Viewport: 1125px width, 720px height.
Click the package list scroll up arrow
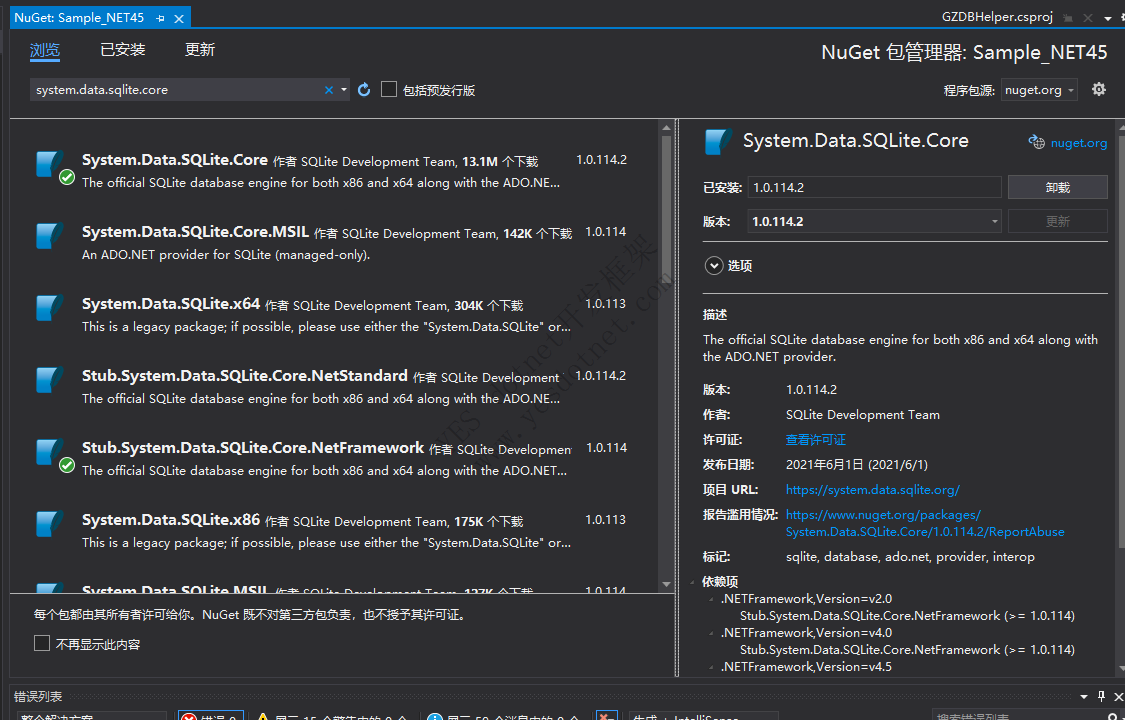(666, 128)
